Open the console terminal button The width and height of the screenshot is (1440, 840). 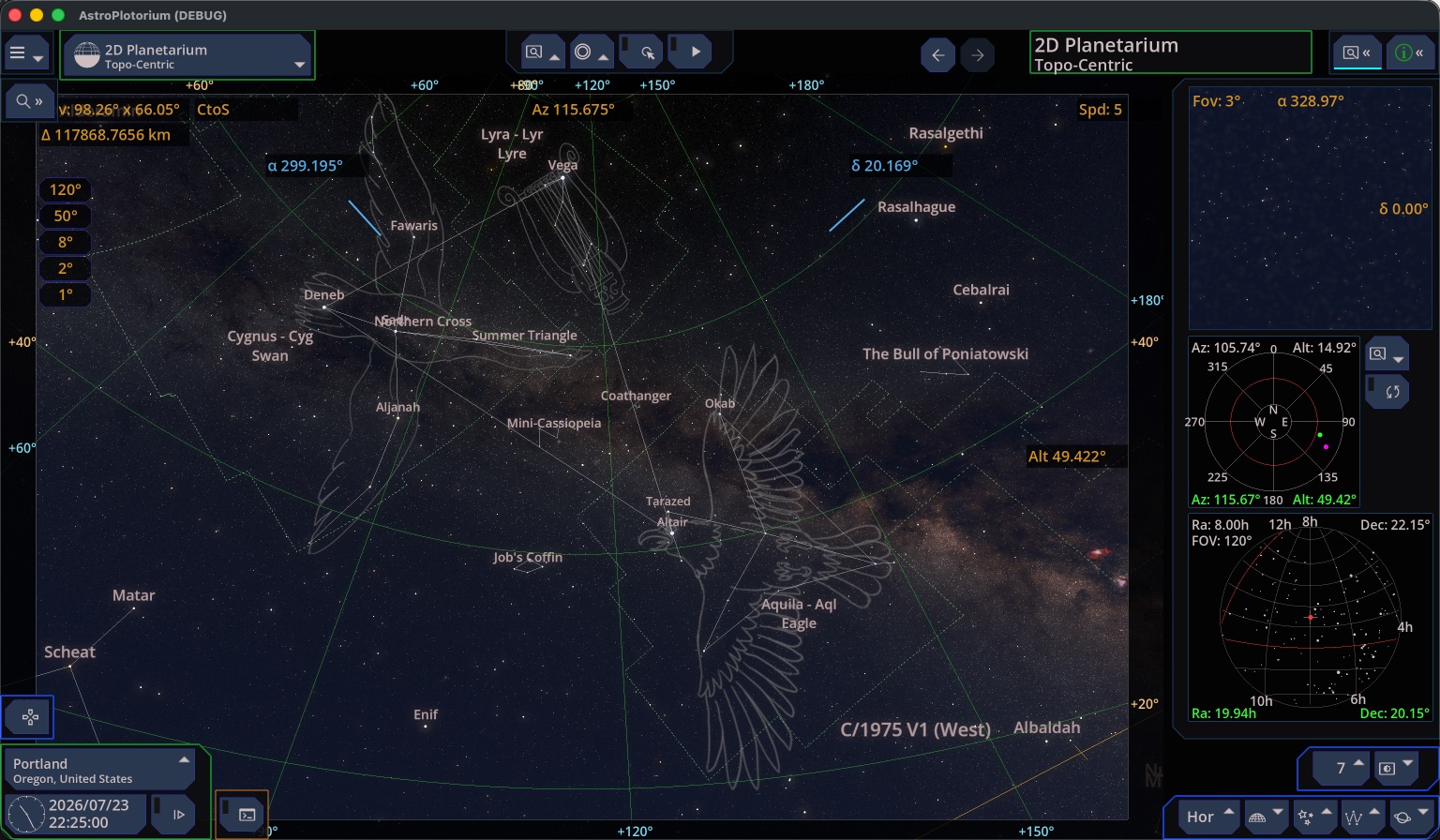coord(242,814)
